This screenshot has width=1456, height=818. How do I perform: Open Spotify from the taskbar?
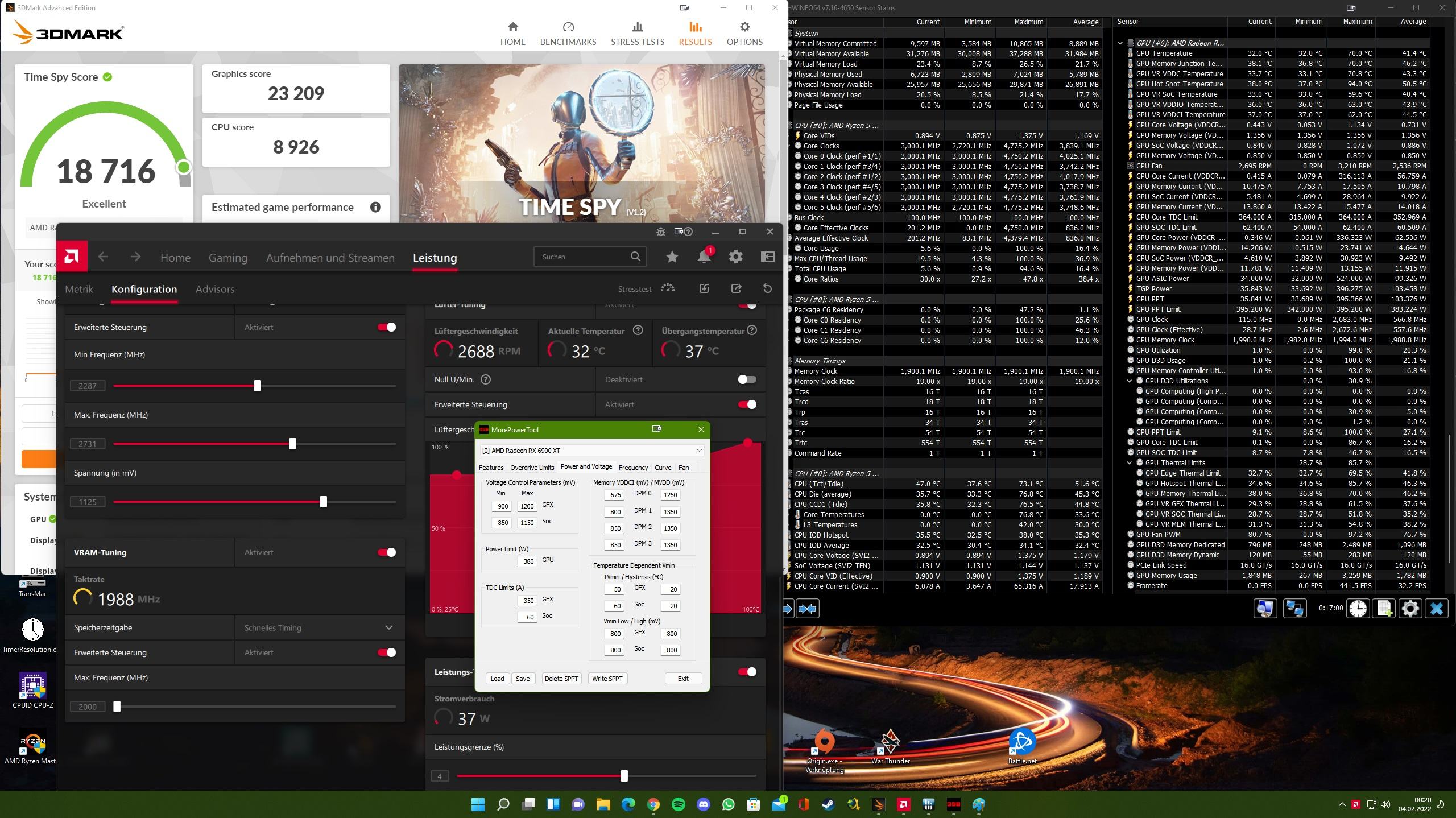pos(678,804)
